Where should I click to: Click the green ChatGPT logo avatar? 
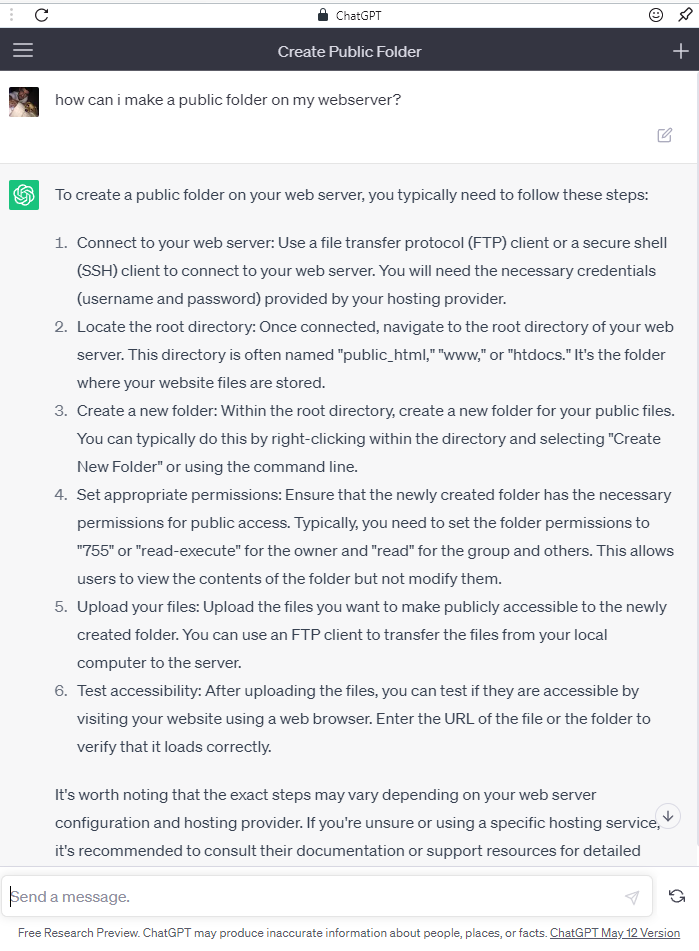coord(24,195)
